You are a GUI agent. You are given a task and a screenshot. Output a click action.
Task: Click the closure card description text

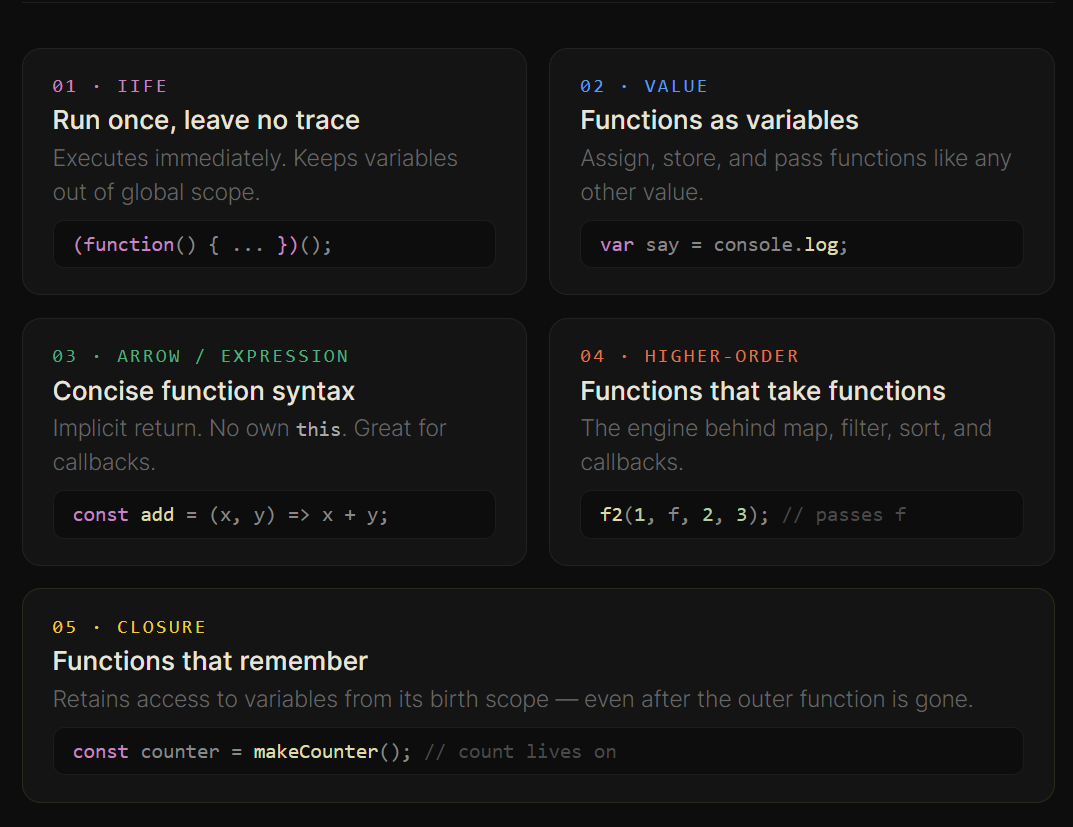point(512,699)
